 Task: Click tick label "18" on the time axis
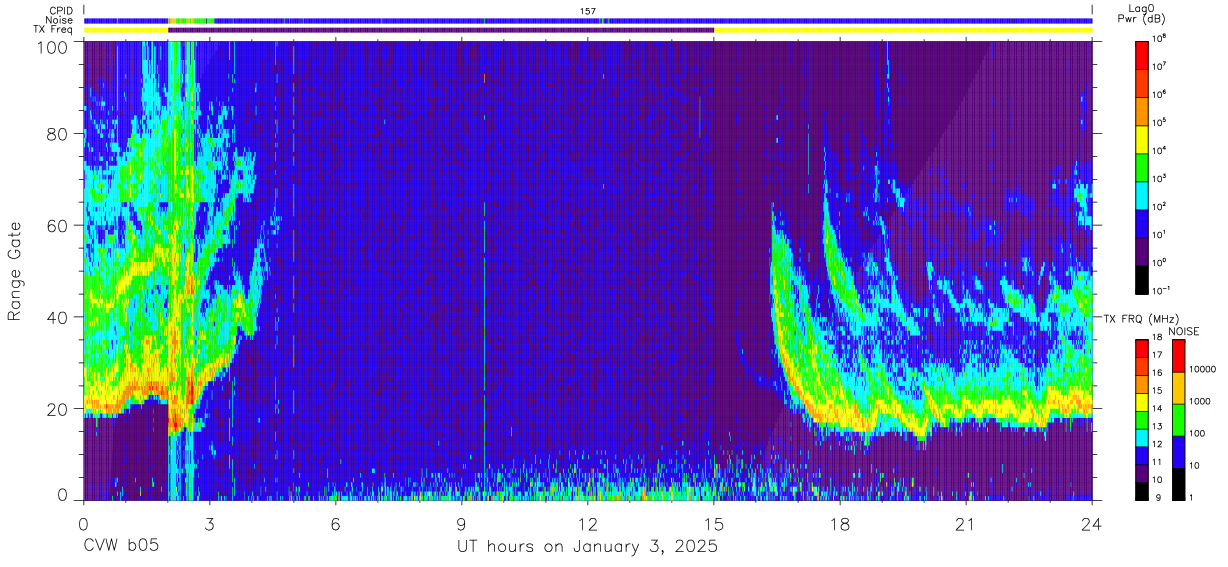pyautogui.click(x=840, y=525)
